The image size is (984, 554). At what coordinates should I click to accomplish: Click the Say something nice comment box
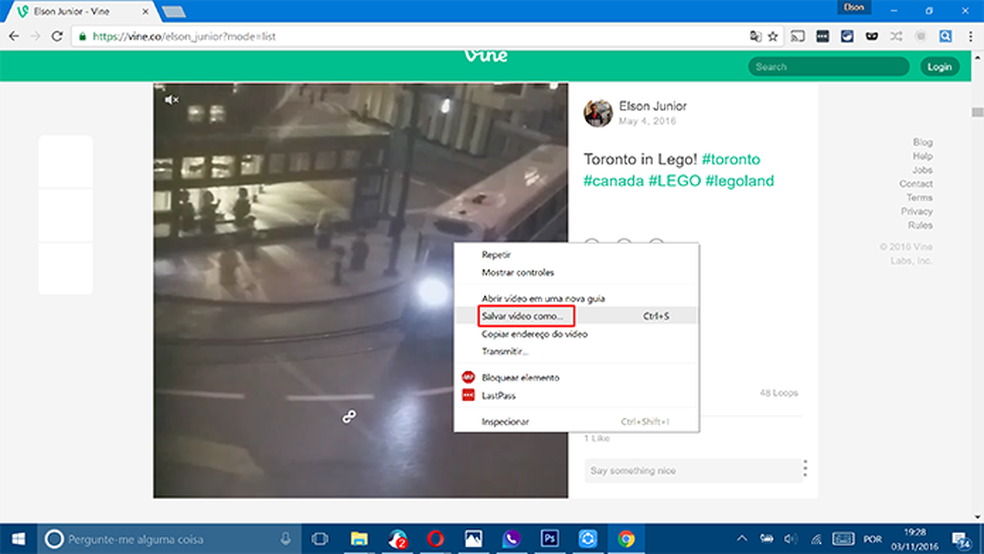[693, 471]
